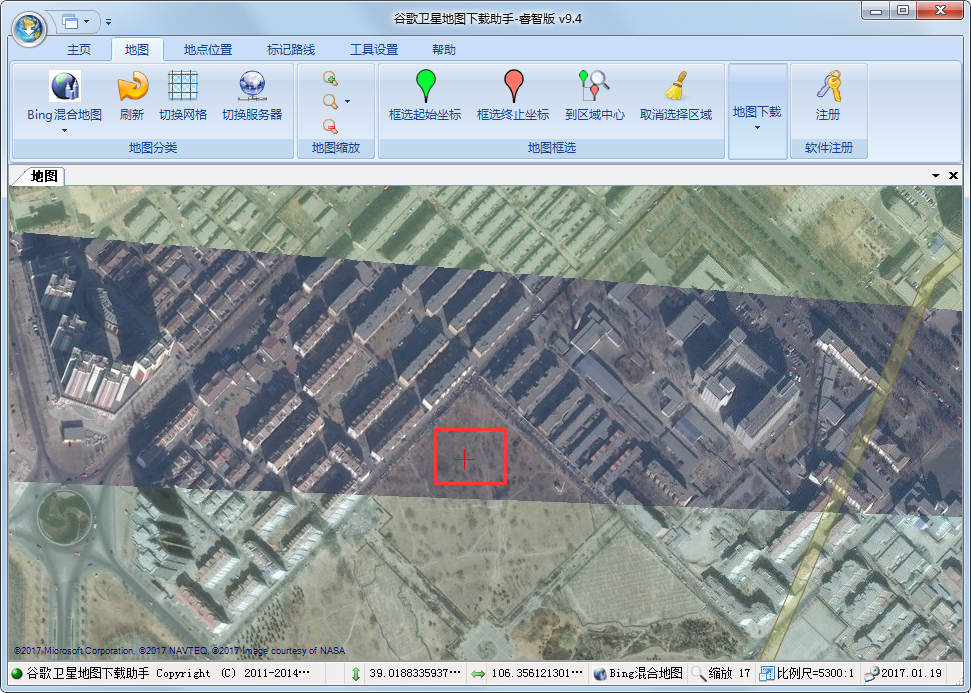Click the zoom in magnifier icon
This screenshot has width=971, height=693.
click(x=330, y=78)
